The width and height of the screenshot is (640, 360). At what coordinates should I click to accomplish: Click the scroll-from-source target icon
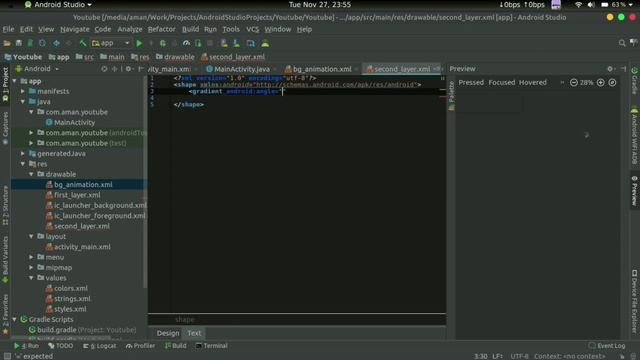point(104,69)
